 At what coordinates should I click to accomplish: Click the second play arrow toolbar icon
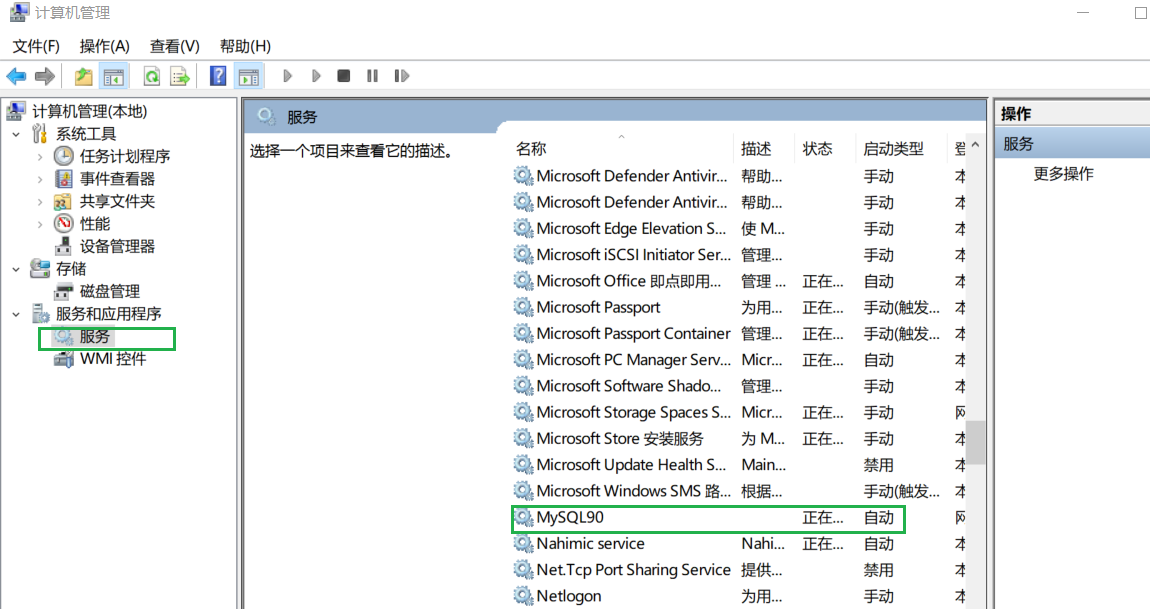[316, 76]
